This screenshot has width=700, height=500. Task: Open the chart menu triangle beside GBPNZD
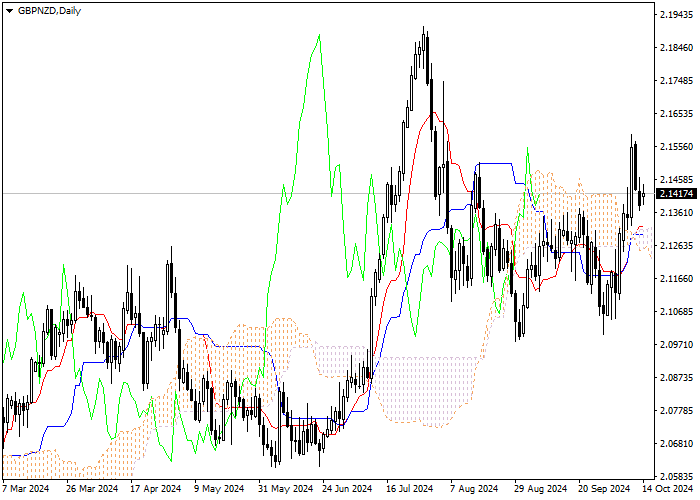point(9,11)
